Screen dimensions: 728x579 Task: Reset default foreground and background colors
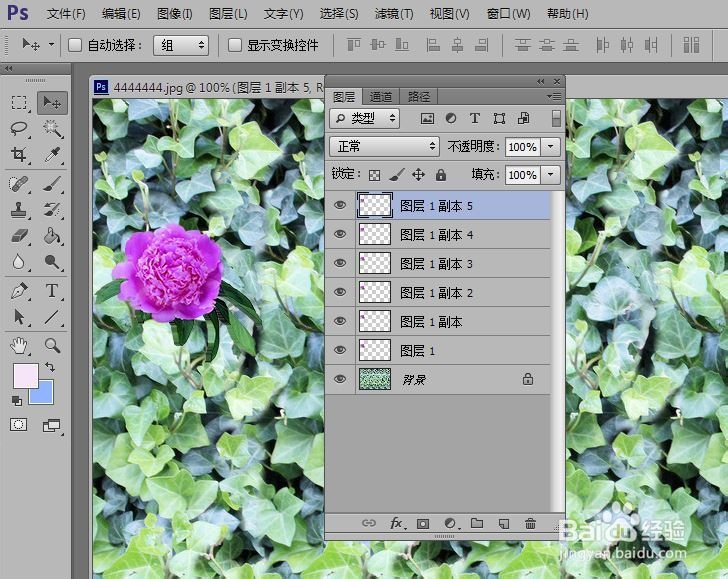coord(16,400)
